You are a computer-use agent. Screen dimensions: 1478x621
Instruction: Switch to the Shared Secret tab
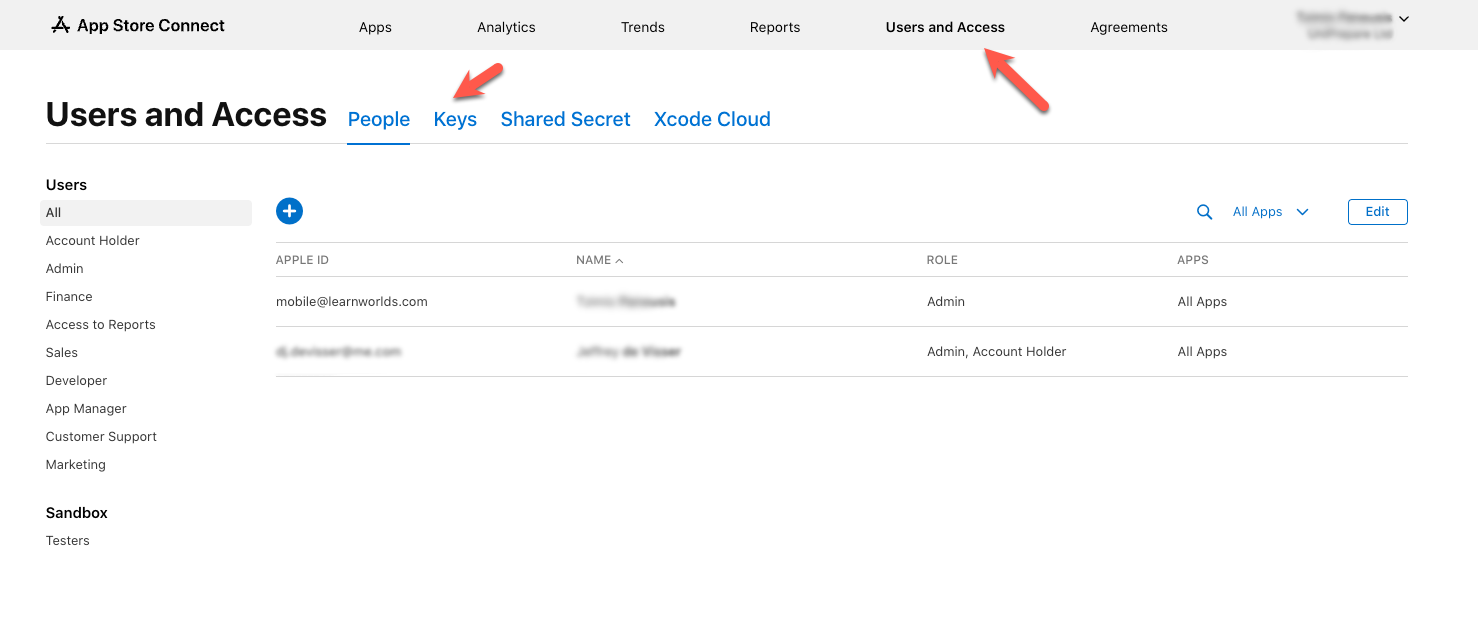pyautogui.click(x=565, y=119)
